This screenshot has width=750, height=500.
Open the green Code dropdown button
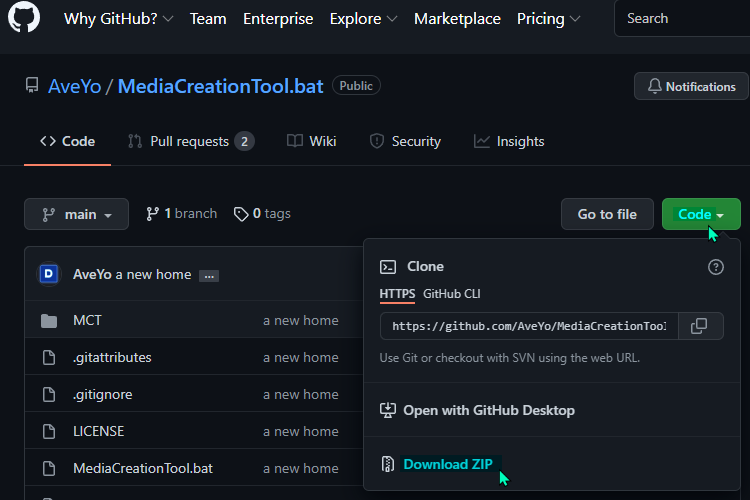(701, 214)
